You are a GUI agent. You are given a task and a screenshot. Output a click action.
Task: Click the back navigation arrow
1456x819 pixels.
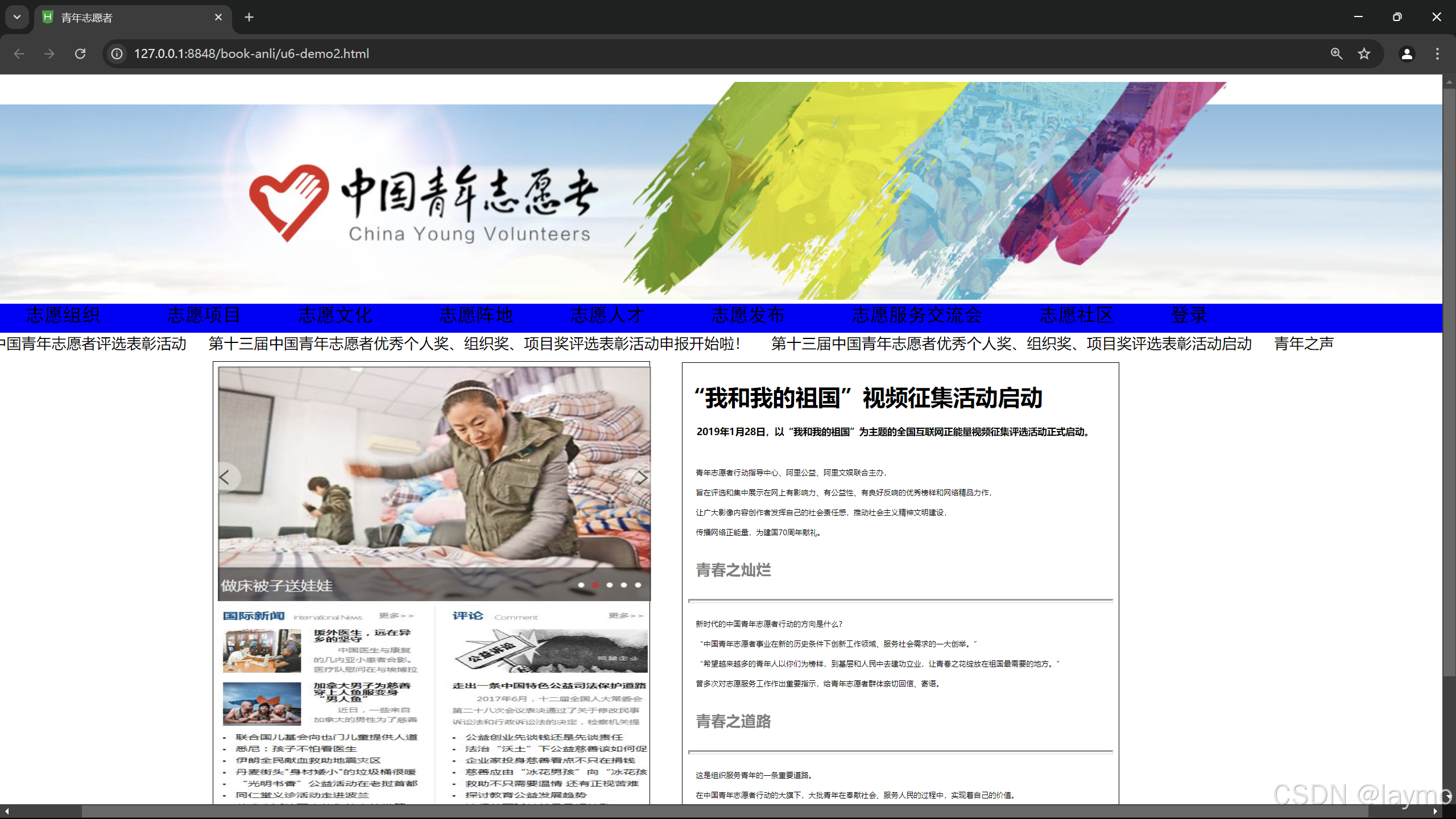(x=19, y=53)
